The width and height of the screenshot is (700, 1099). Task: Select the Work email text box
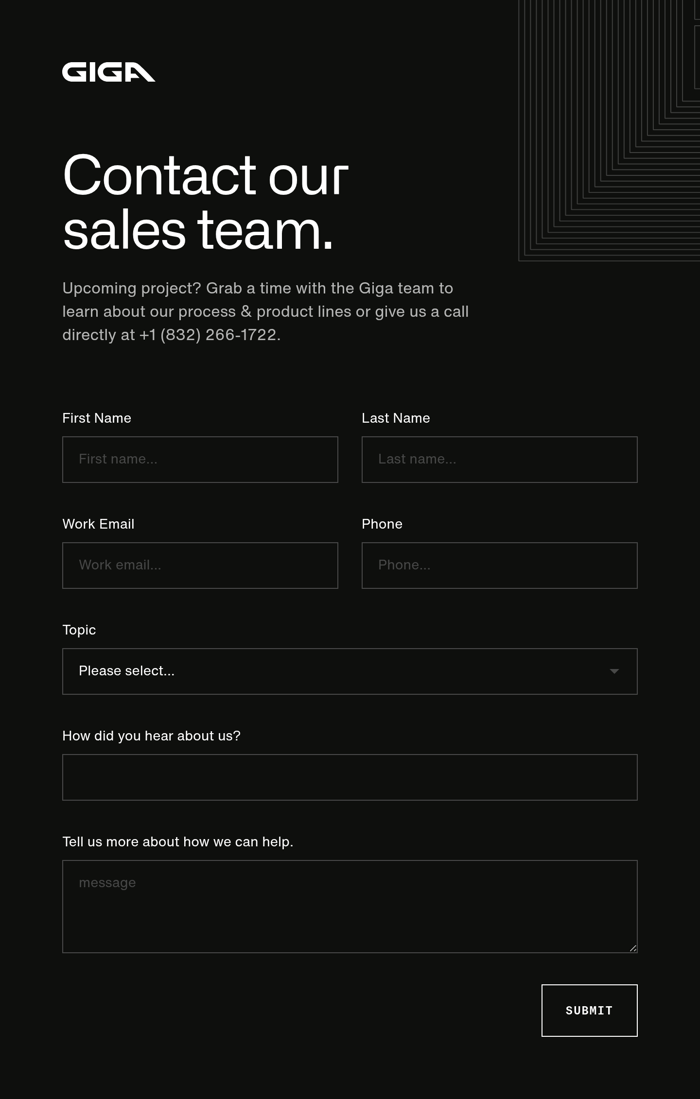(200, 565)
